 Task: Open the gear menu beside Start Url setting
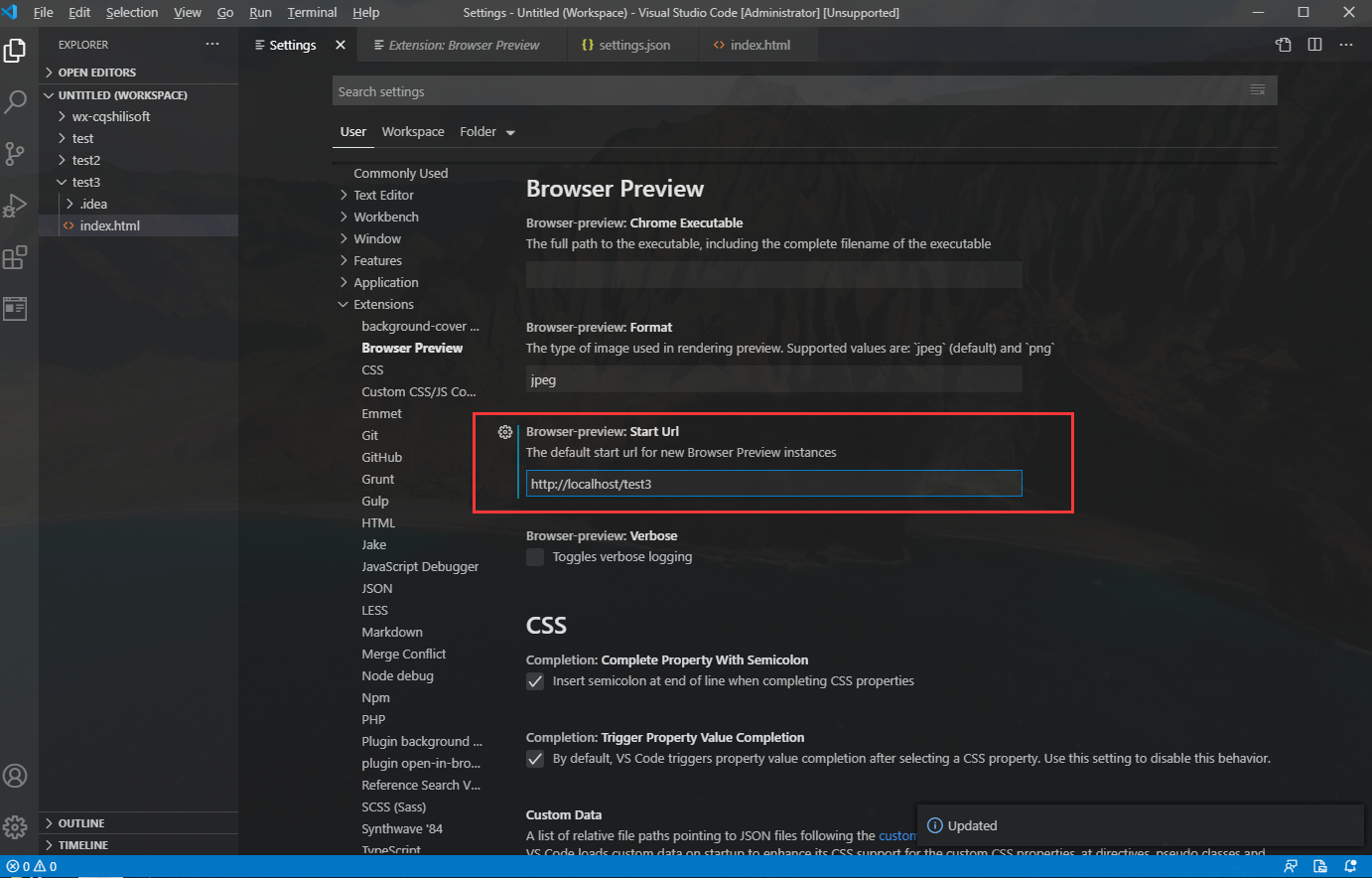coord(504,432)
